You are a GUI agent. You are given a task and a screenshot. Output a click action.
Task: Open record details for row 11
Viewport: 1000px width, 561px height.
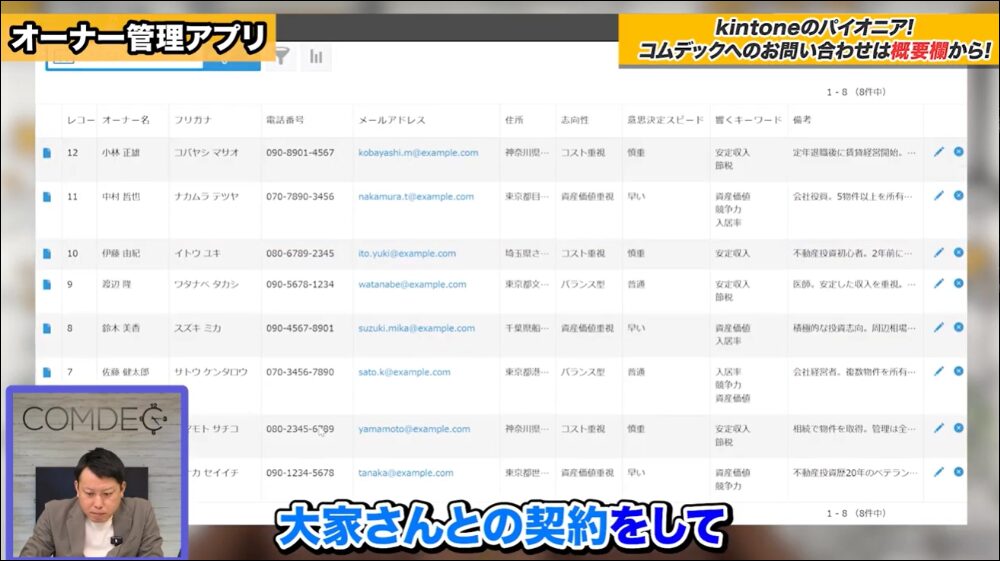tap(47, 197)
